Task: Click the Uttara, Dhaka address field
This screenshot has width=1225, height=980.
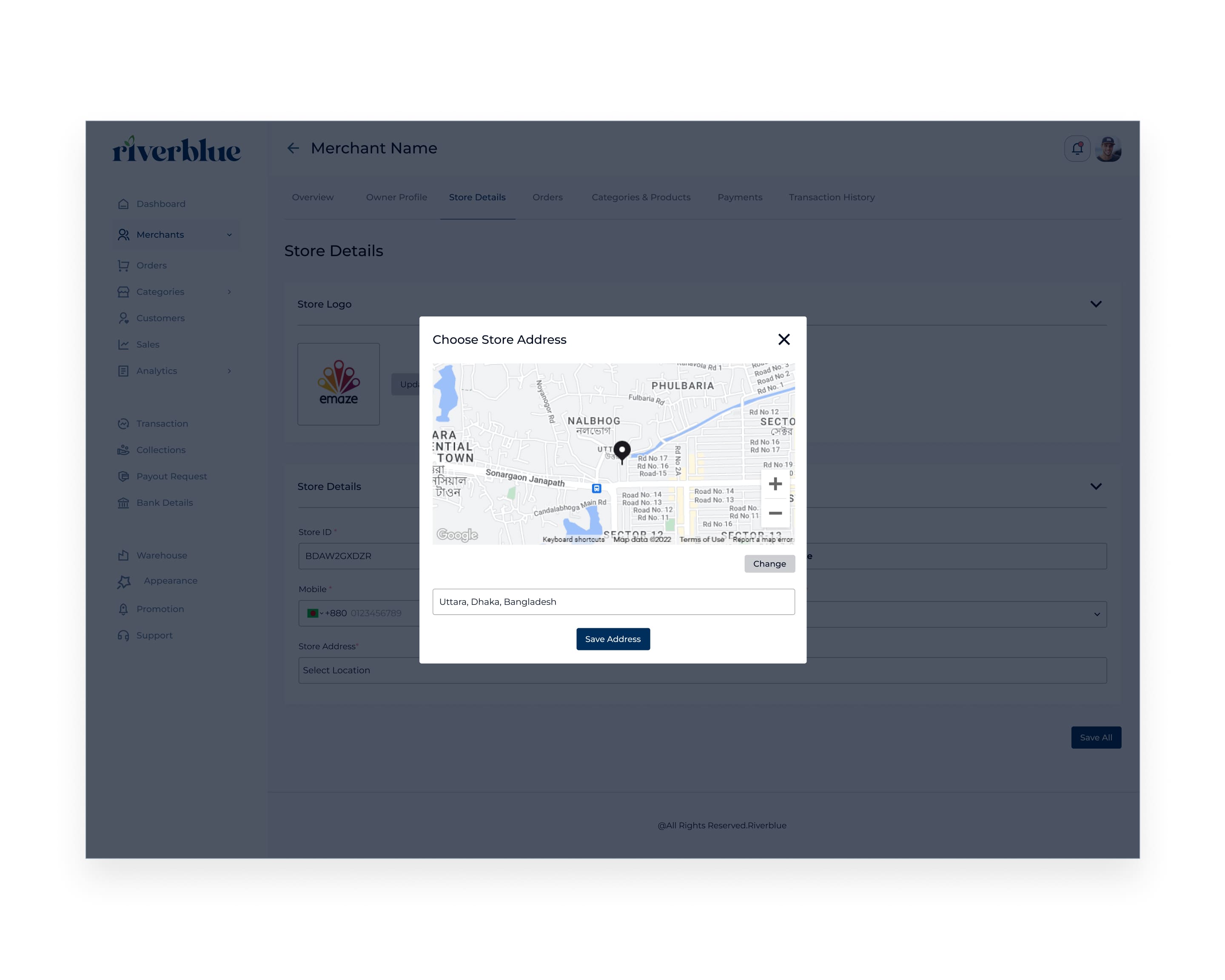Action: pyautogui.click(x=613, y=601)
